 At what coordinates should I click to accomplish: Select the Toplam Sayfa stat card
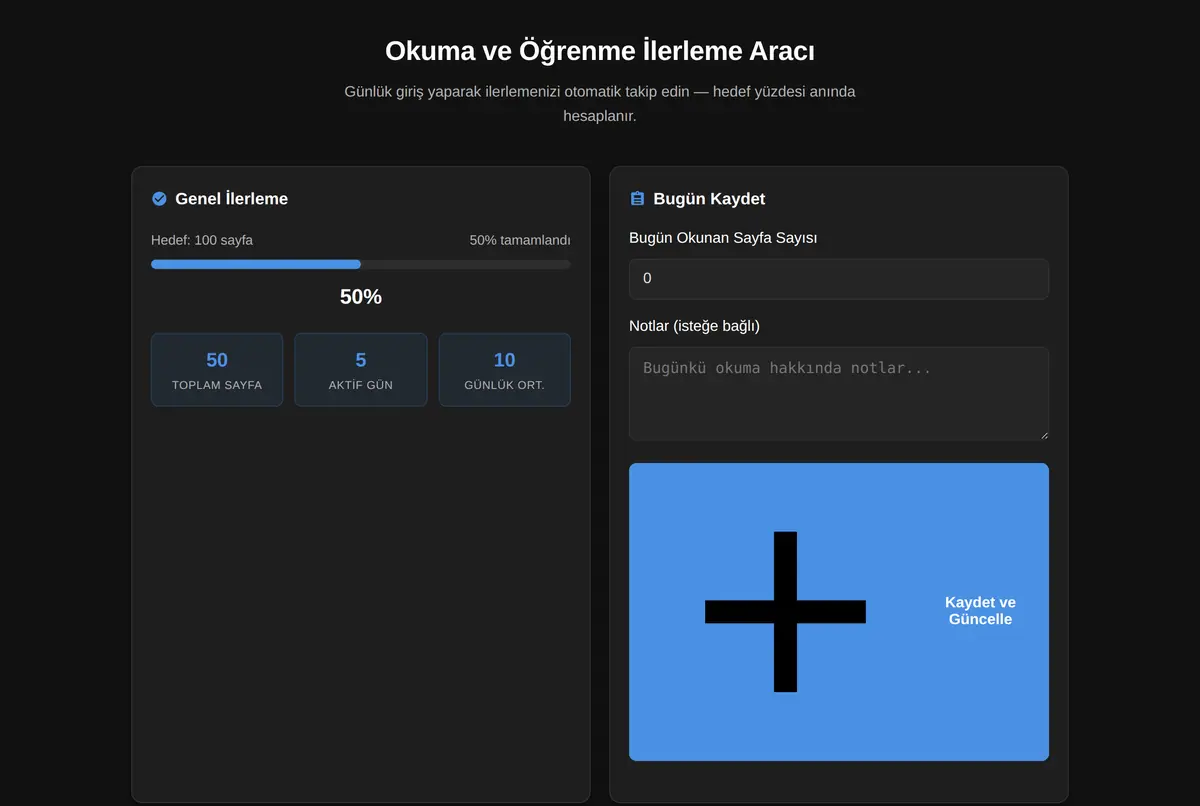click(217, 370)
